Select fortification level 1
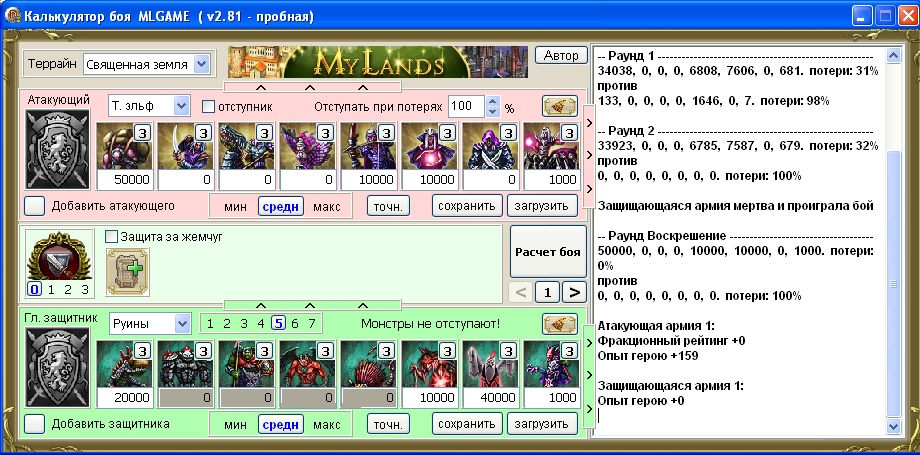 (52, 289)
